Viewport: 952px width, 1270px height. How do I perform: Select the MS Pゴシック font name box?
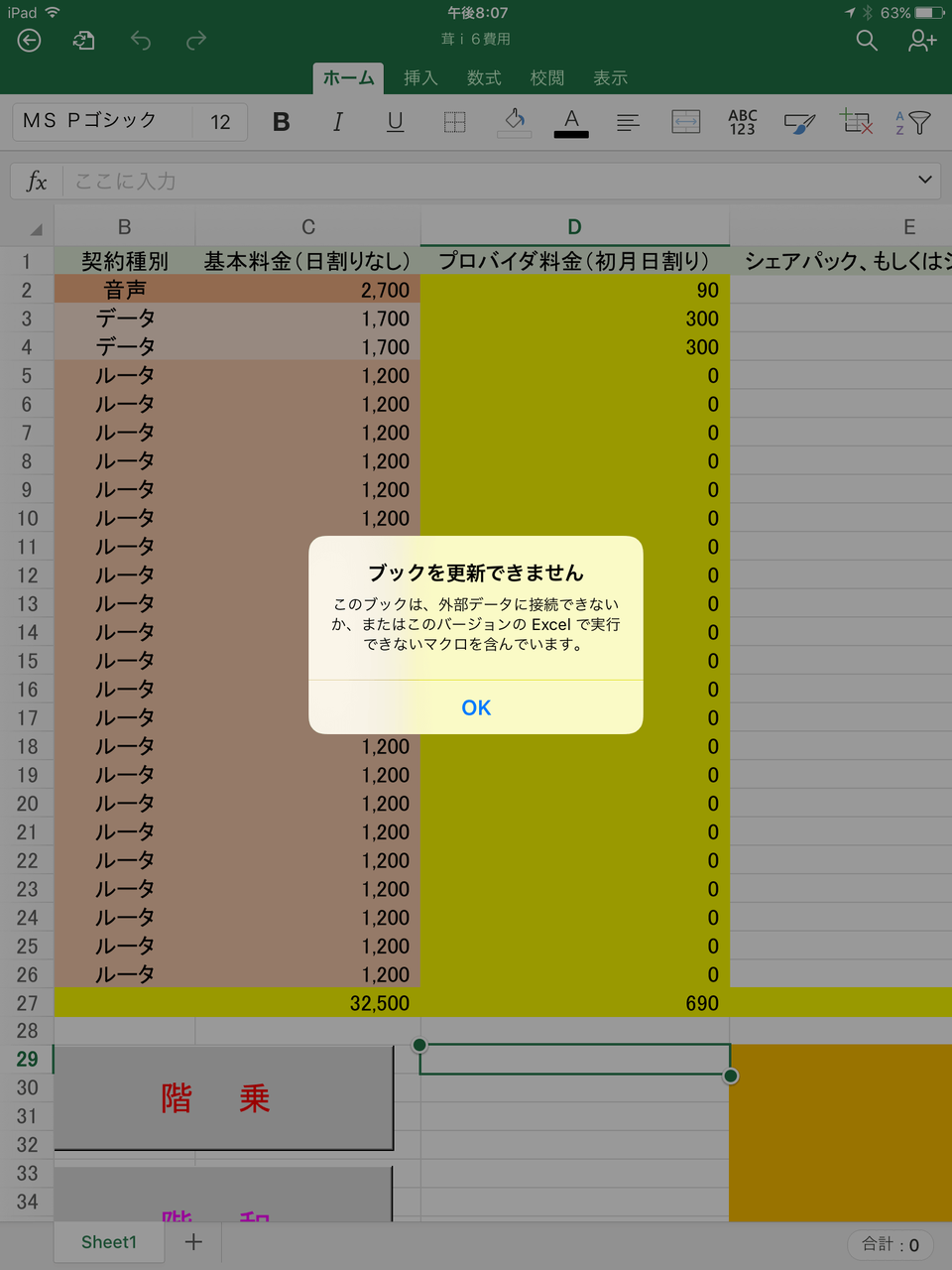pyautogui.click(x=102, y=121)
